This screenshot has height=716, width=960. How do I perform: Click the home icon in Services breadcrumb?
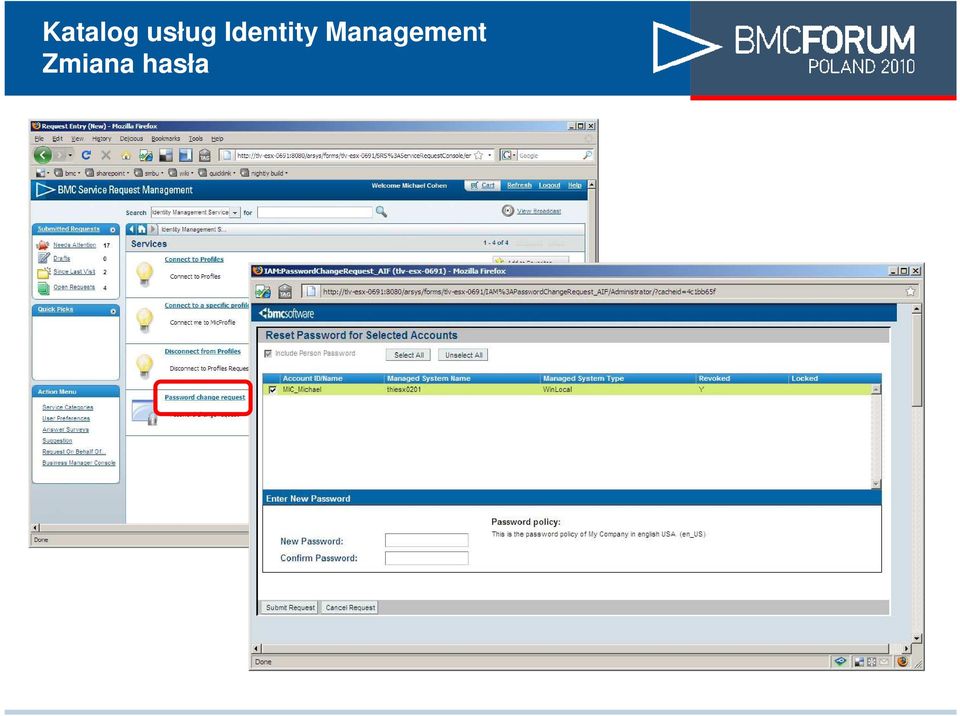pos(142,229)
